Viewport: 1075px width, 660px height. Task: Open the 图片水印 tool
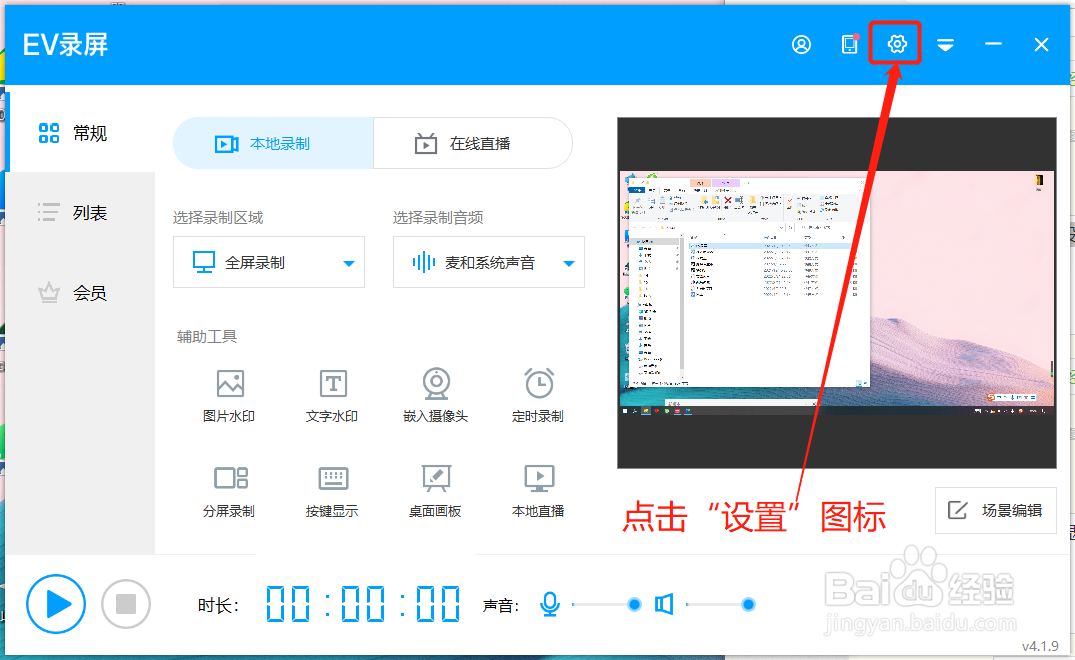[x=229, y=395]
